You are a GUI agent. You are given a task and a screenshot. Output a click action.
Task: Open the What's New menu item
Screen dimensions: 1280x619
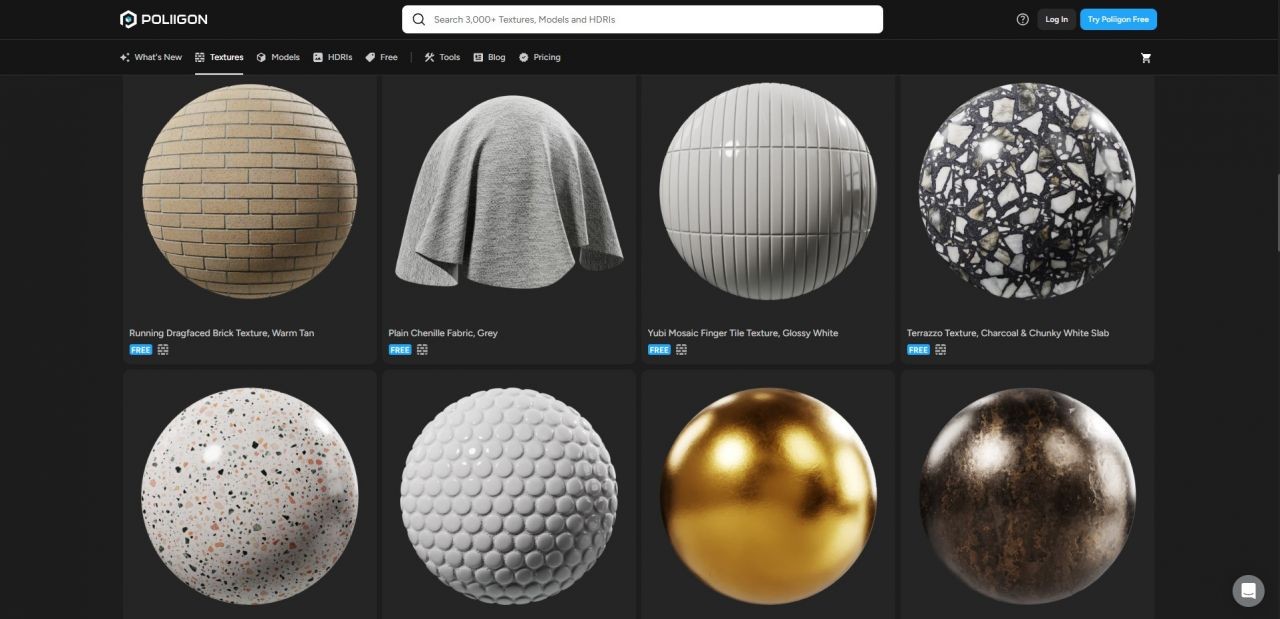151,57
